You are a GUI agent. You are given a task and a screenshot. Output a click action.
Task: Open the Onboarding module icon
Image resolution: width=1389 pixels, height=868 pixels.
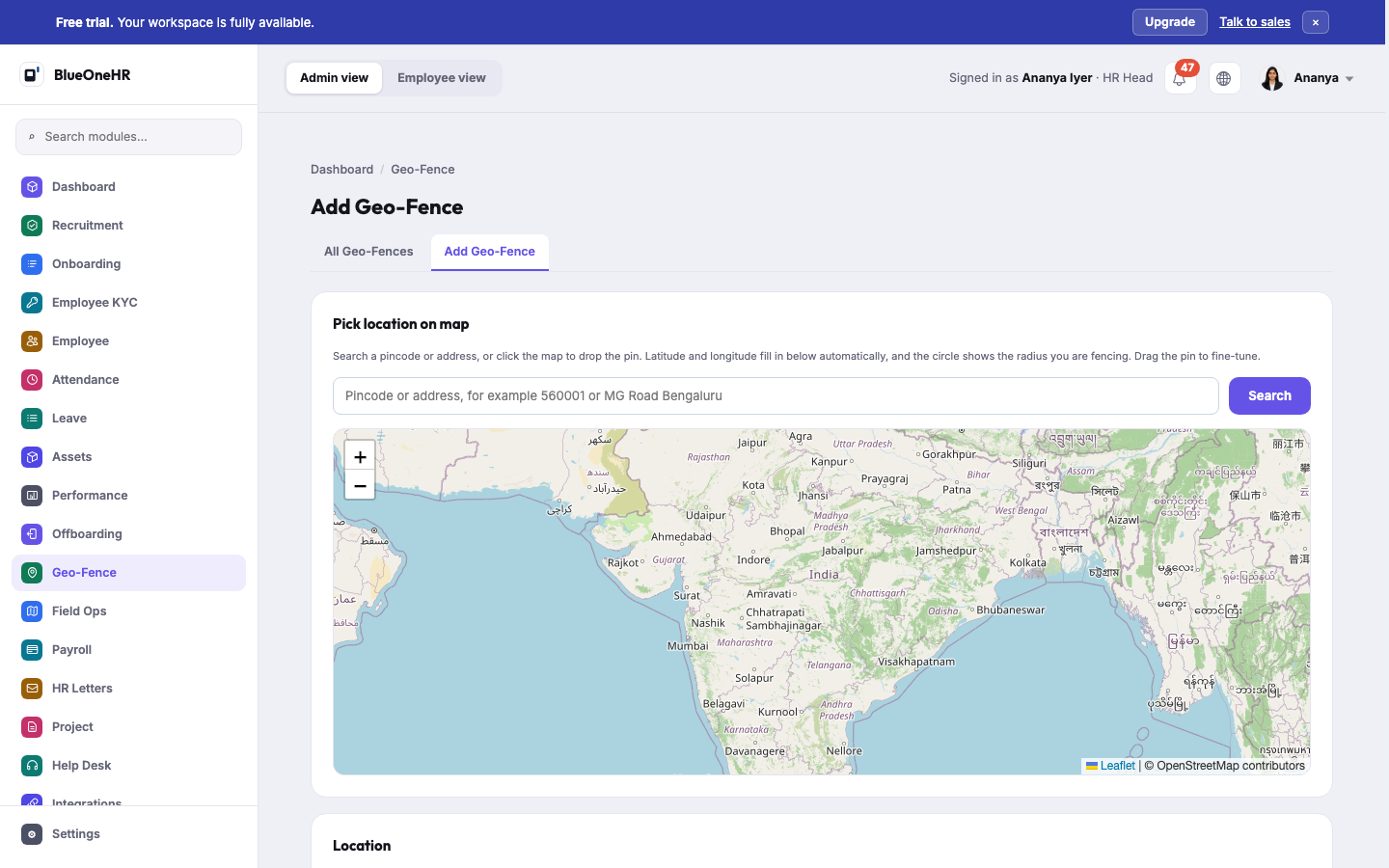point(32,264)
